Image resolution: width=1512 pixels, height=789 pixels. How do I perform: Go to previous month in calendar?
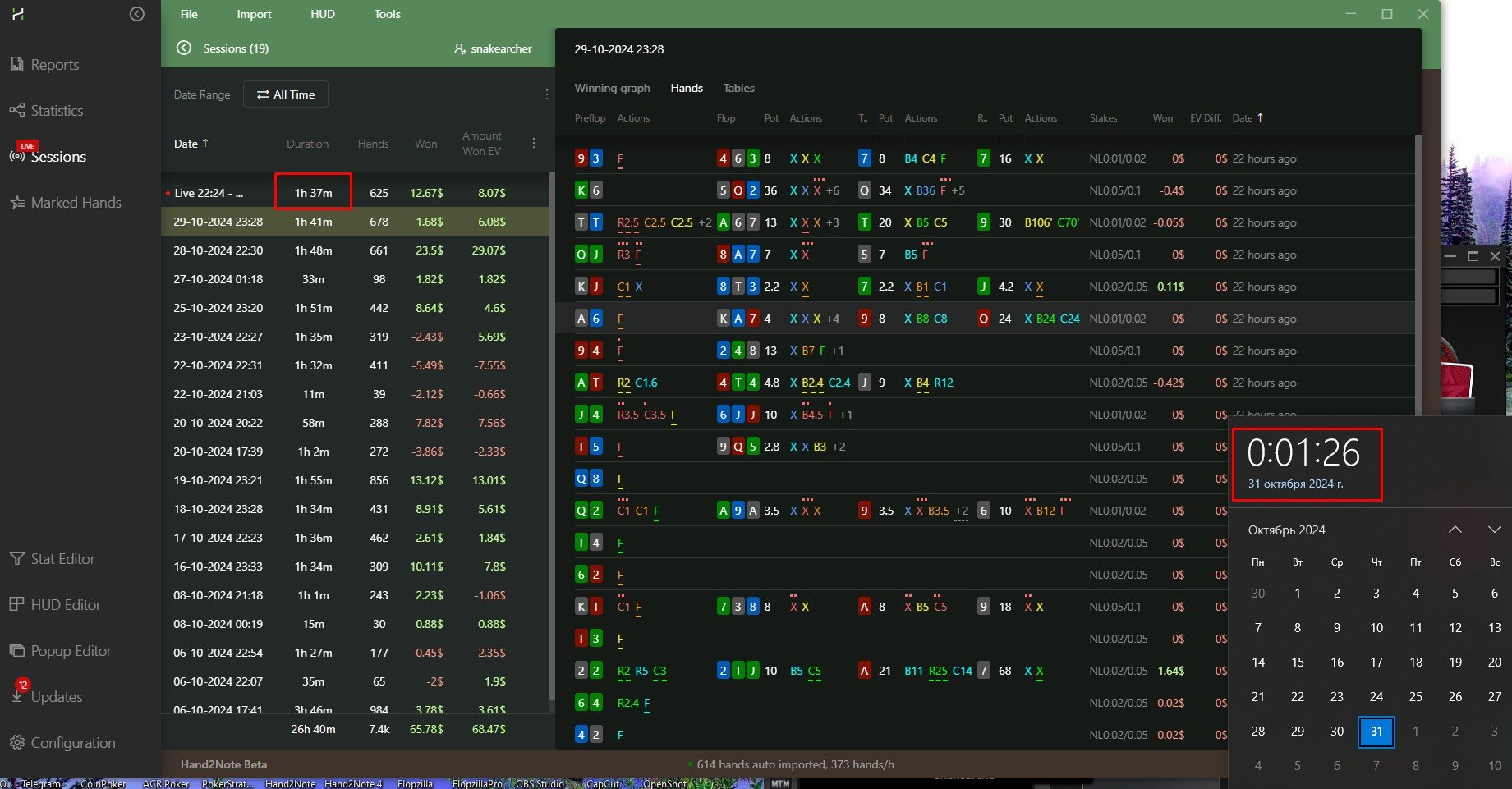click(1455, 530)
